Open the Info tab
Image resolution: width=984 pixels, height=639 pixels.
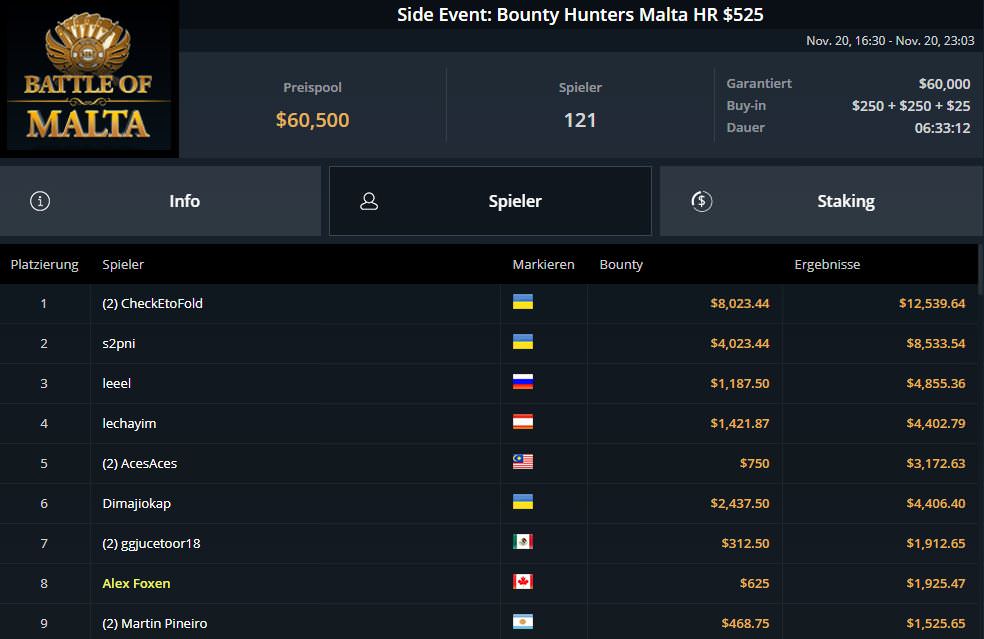[x=184, y=201]
